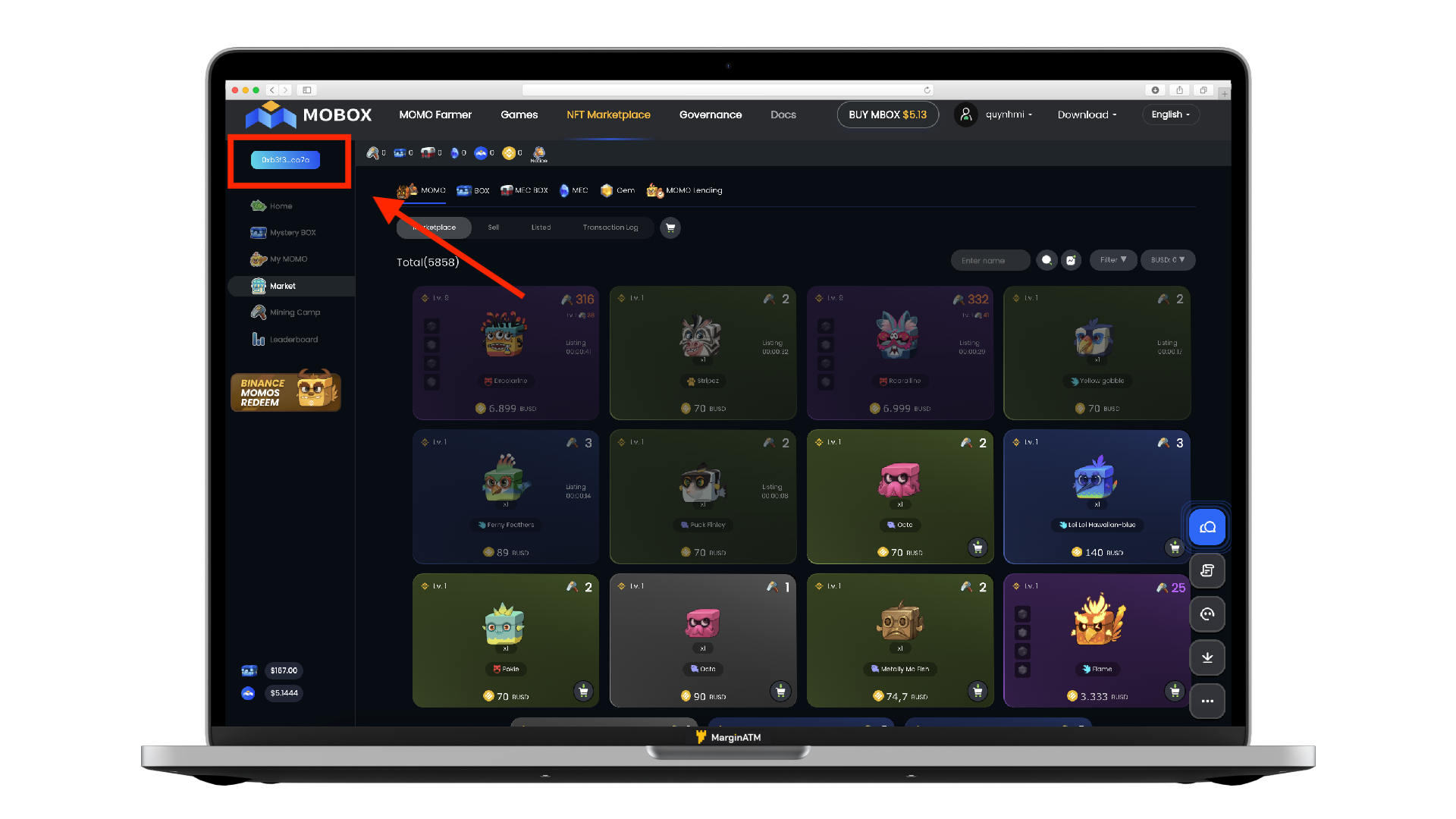
Task: Click the NFT name search input field
Action: tap(990, 260)
